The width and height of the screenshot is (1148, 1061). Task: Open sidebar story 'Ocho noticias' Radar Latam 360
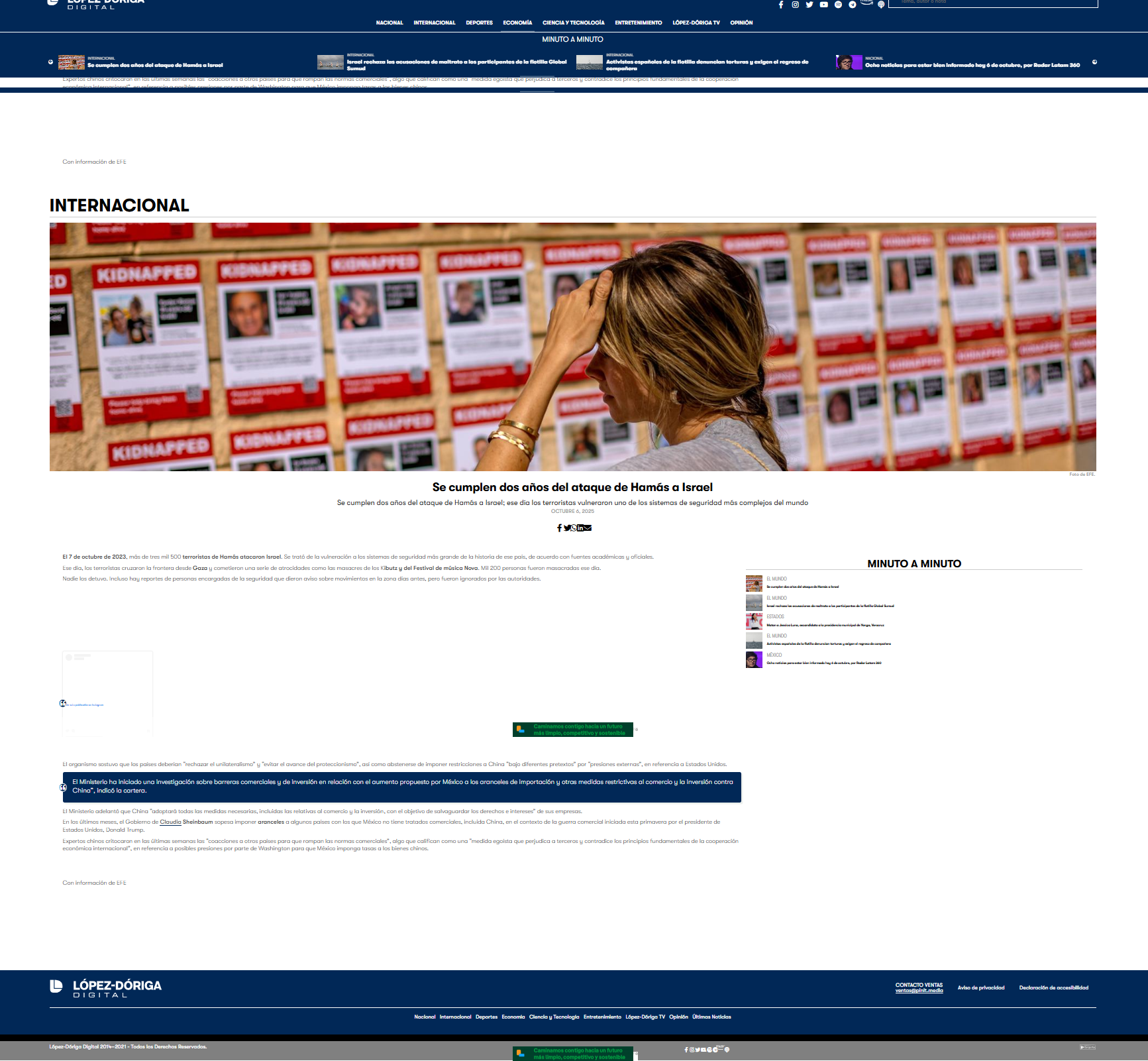(x=824, y=663)
